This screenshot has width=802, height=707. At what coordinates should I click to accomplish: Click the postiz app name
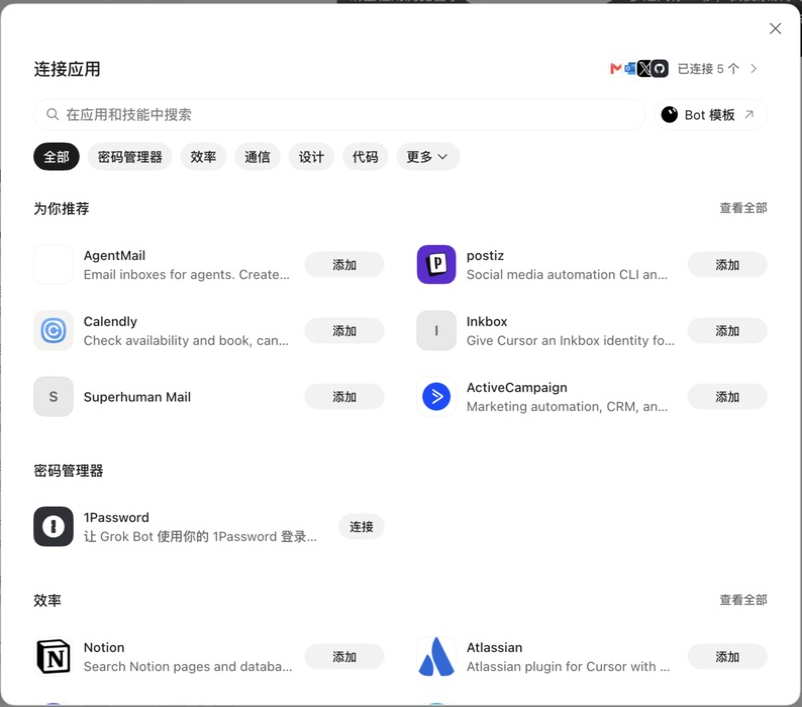pyautogui.click(x=485, y=255)
